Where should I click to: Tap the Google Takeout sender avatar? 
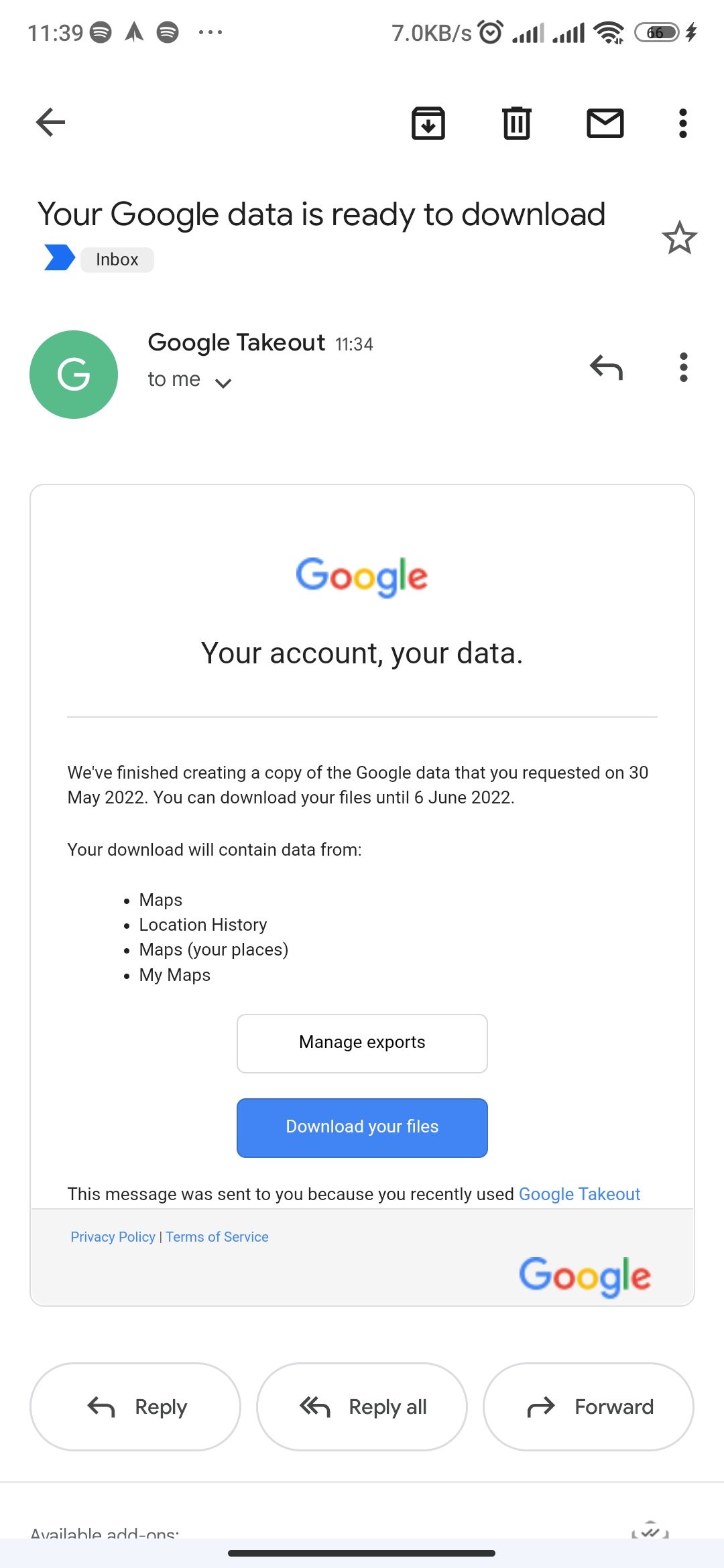pyautogui.click(x=74, y=375)
